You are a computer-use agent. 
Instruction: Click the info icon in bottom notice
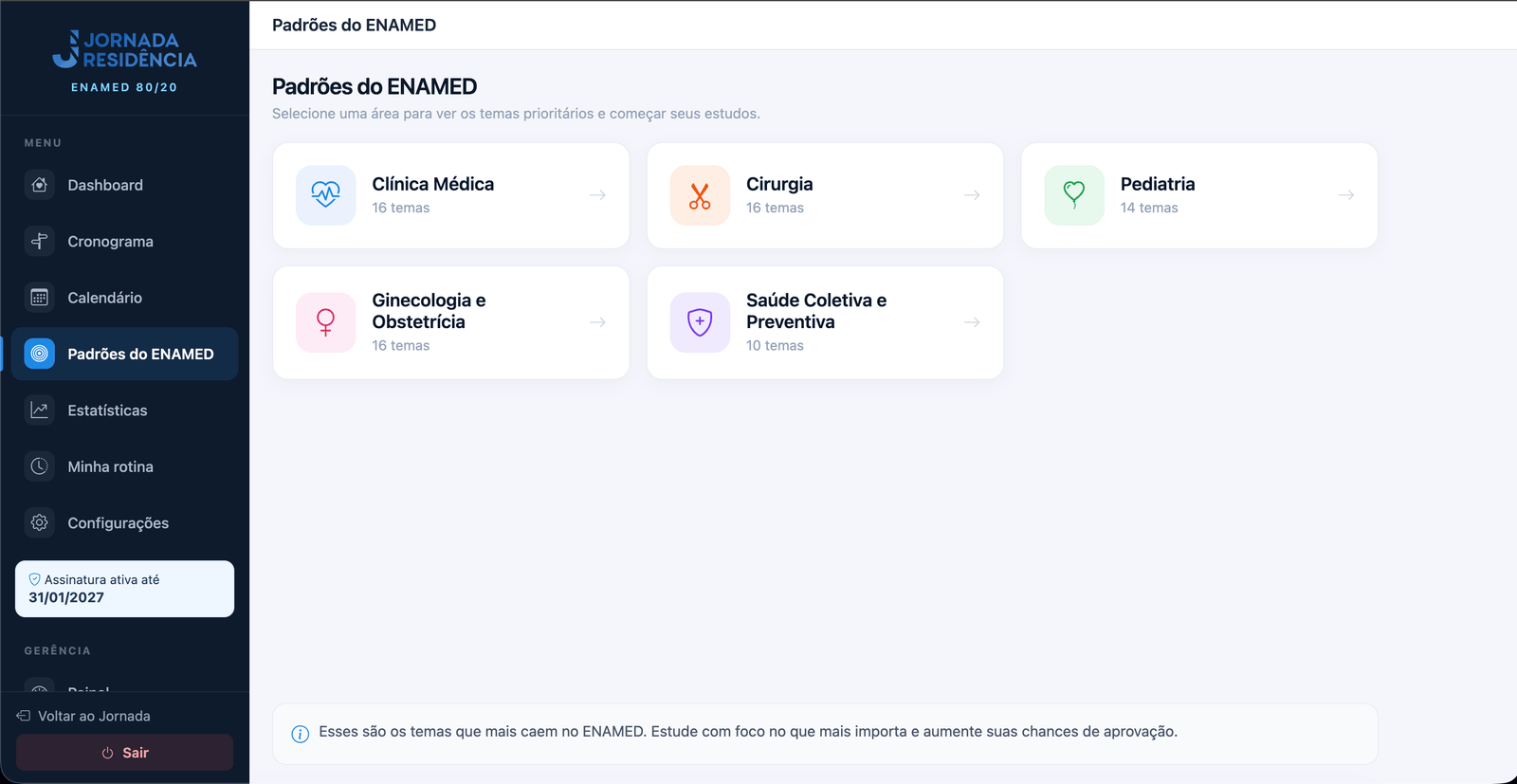(x=300, y=734)
